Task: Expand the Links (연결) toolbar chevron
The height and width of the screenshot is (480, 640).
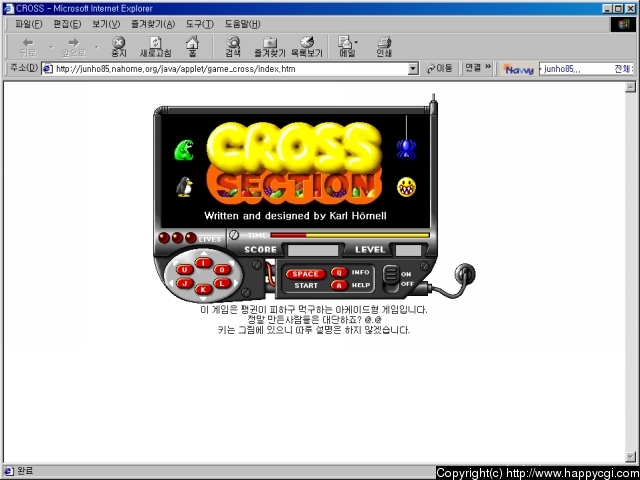Action: 488,67
